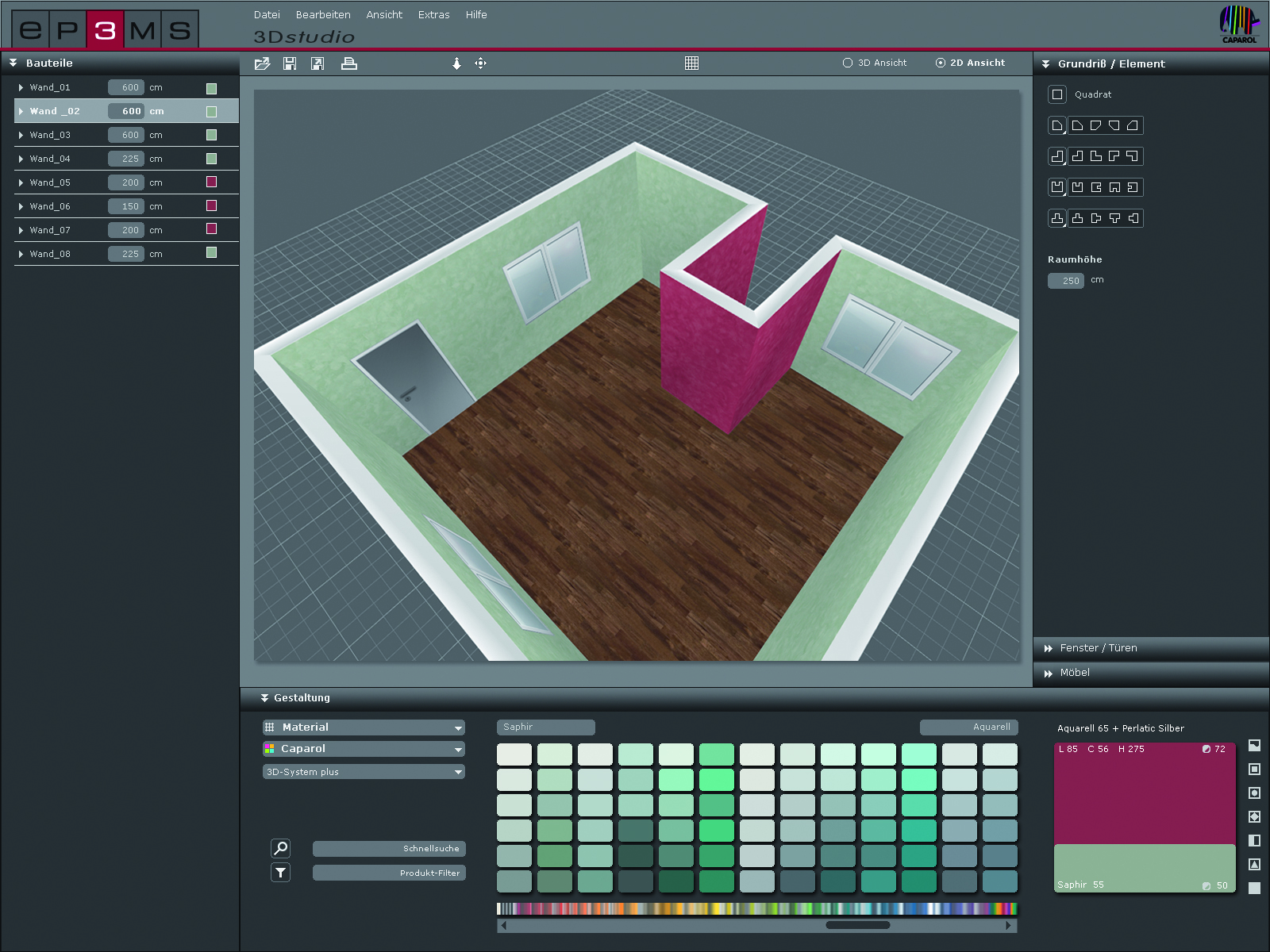Click the save floppy disk icon

point(290,63)
